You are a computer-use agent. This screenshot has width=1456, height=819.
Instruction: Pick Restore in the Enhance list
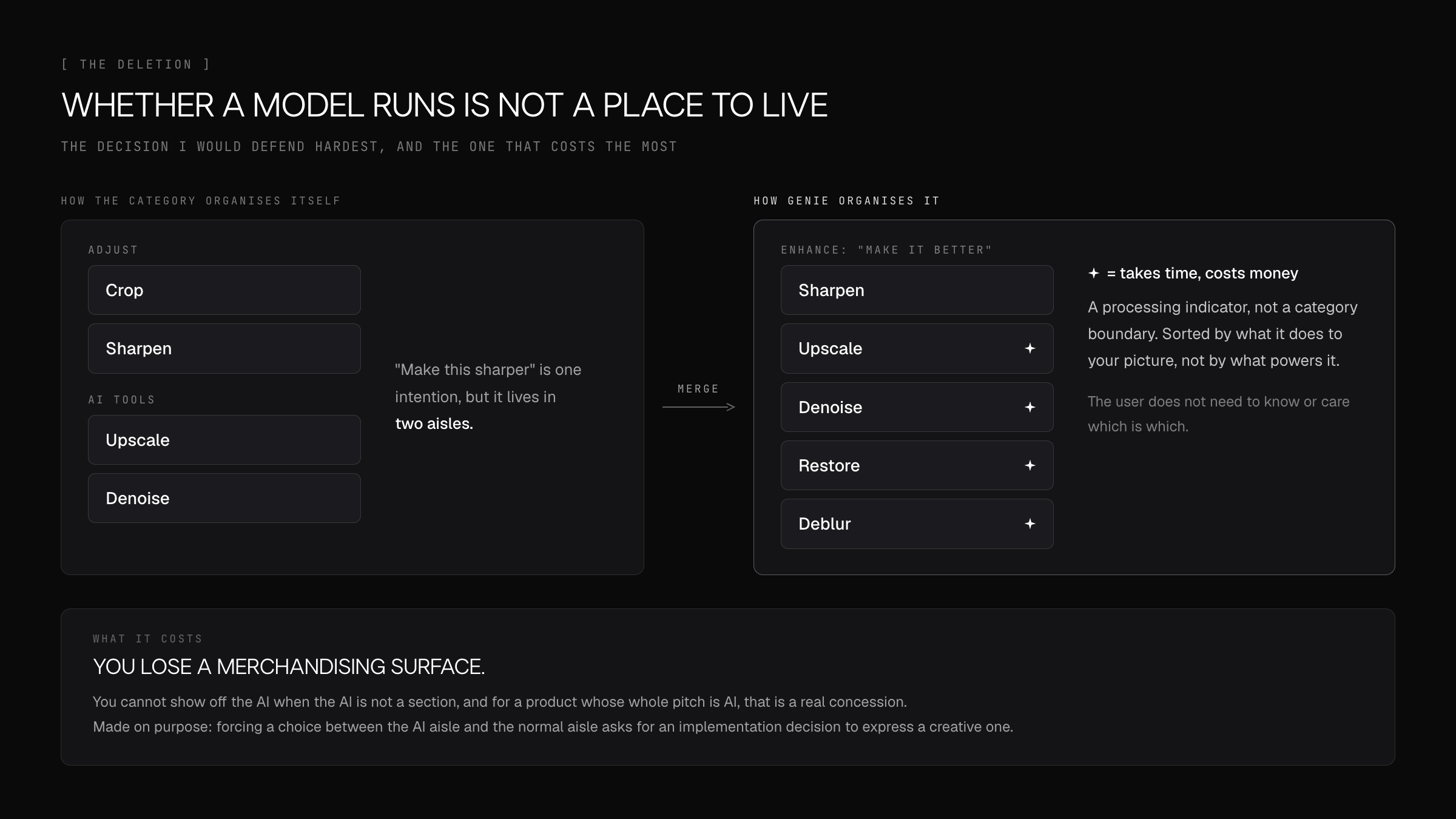[x=917, y=465]
